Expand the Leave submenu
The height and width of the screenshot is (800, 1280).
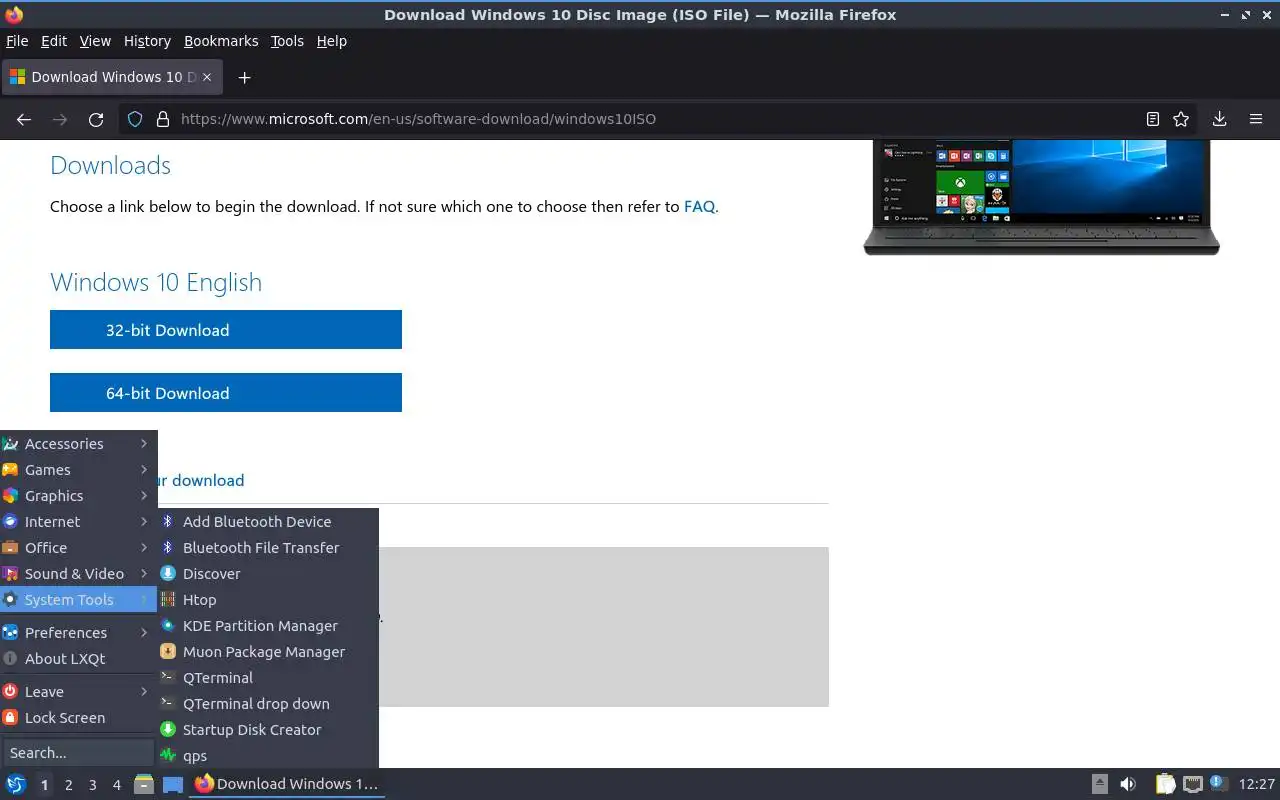click(78, 691)
